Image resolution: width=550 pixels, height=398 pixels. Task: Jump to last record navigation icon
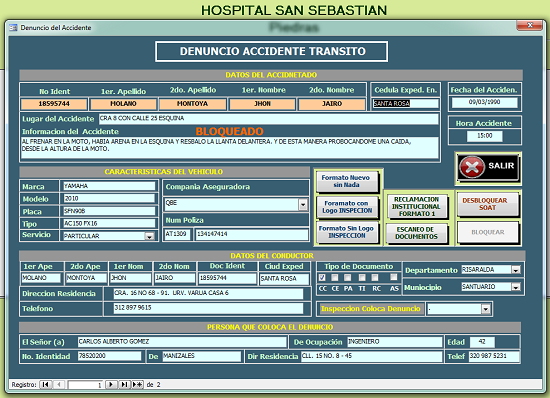point(124,385)
